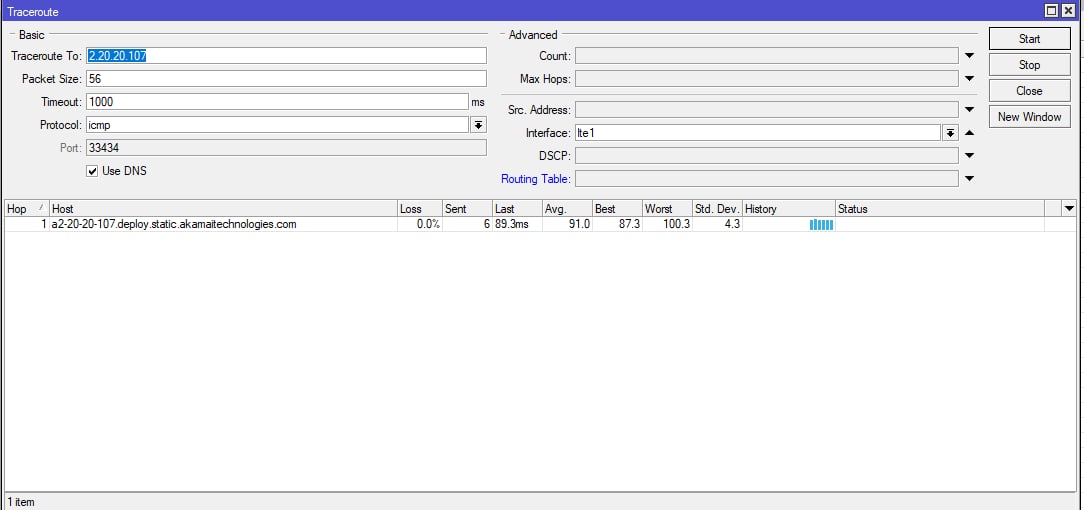Sort by the Std. Dev. column header
Viewport: 1084px width, 510px height.
click(718, 209)
